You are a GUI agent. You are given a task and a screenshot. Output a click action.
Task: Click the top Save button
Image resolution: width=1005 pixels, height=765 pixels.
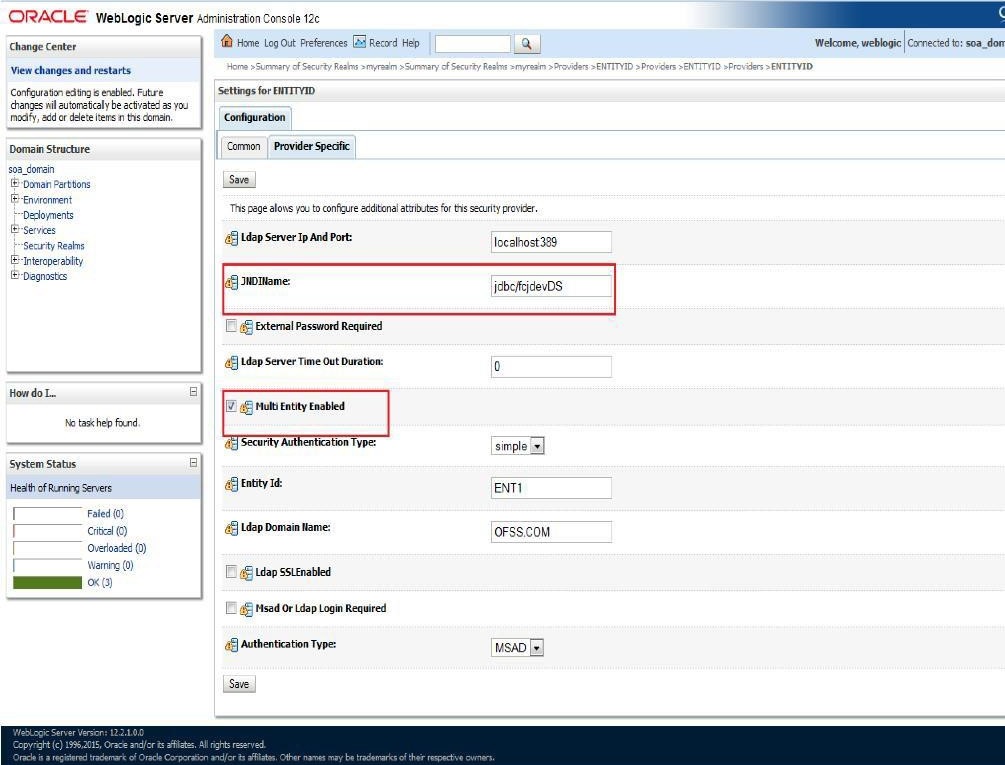click(239, 179)
